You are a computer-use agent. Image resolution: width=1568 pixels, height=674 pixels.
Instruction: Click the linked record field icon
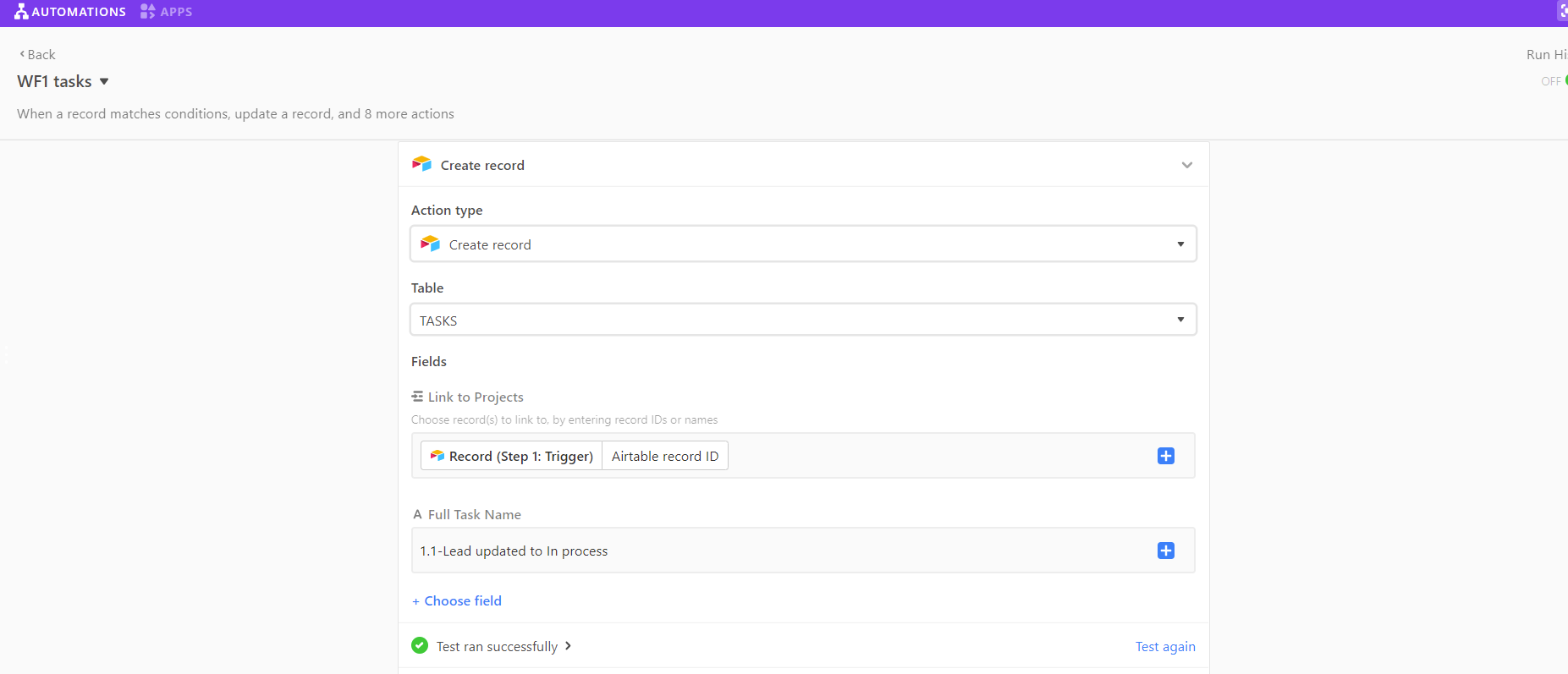(x=417, y=396)
